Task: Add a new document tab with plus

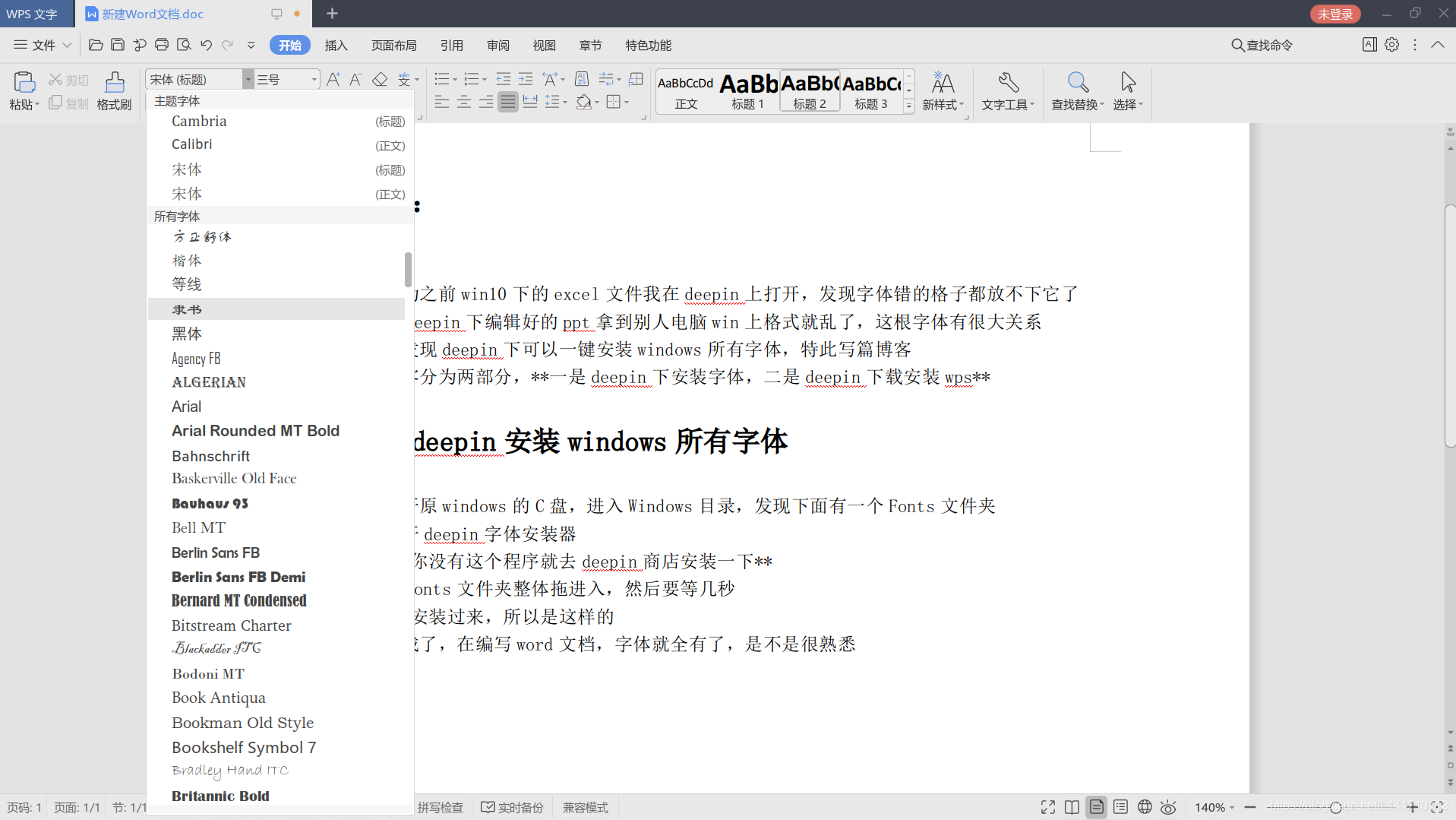Action: (x=332, y=14)
